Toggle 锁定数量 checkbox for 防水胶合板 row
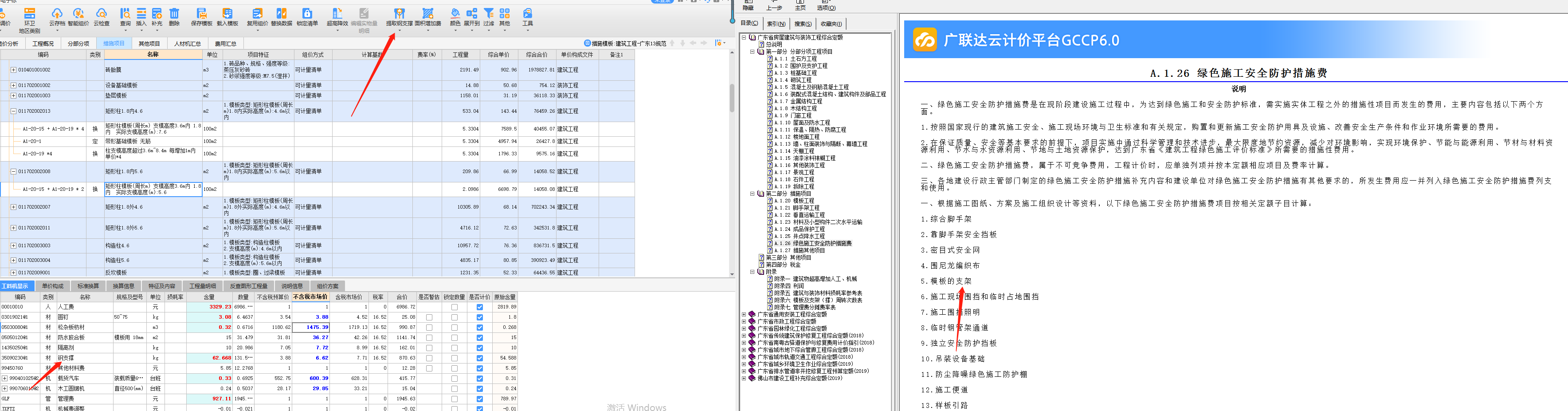This screenshot has height=411, width=1568. tap(454, 337)
